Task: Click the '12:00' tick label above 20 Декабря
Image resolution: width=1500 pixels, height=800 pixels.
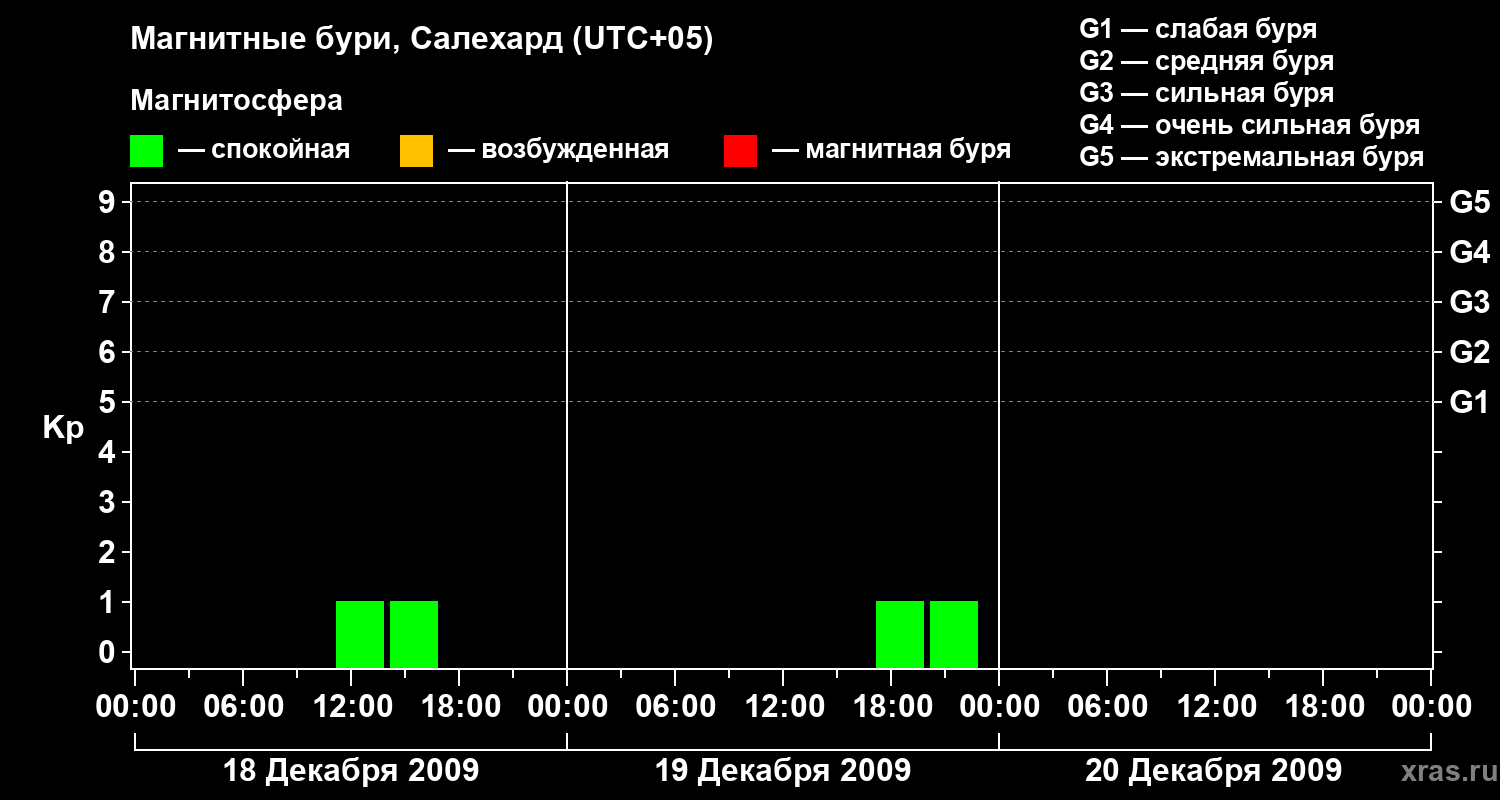Action: tap(1215, 706)
